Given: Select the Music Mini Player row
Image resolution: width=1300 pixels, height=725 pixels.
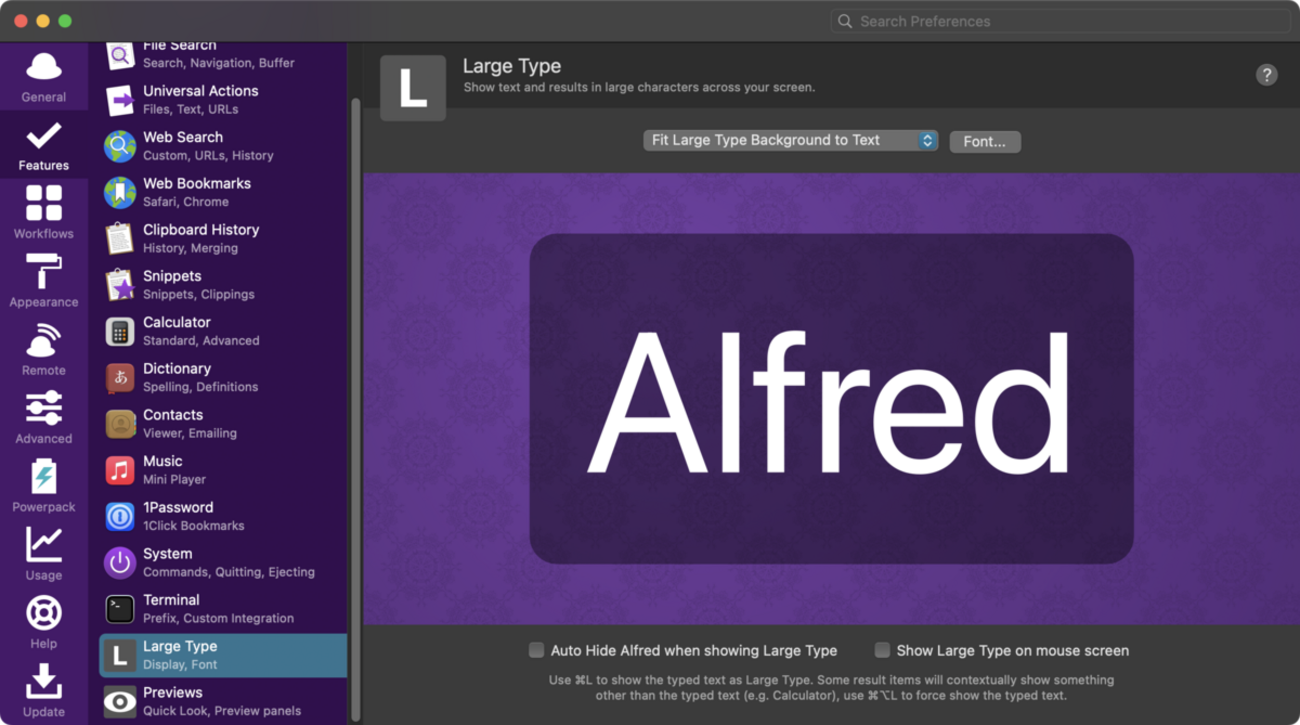Looking at the screenshot, I should pyautogui.click(x=223, y=470).
